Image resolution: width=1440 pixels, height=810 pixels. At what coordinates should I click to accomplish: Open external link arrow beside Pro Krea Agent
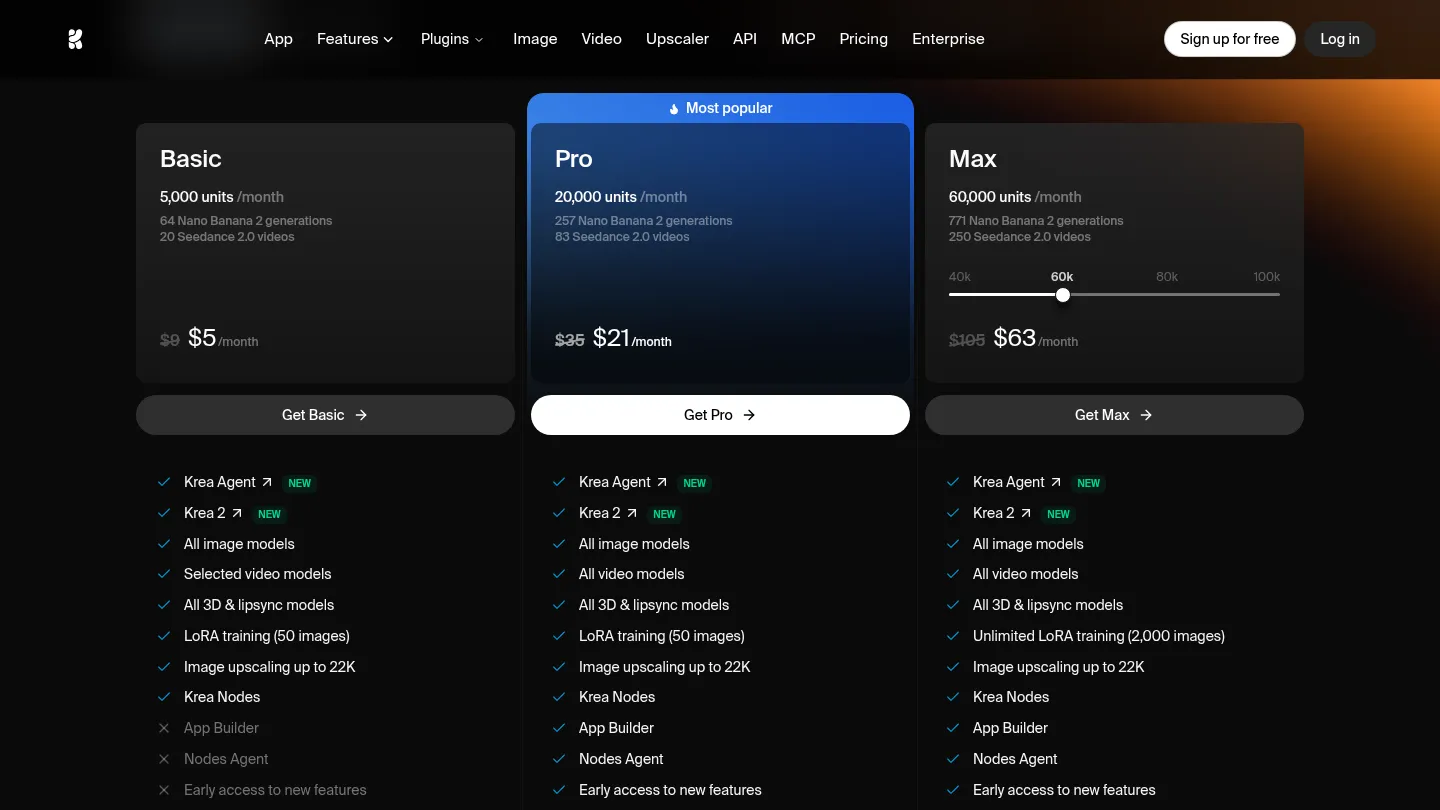click(662, 482)
